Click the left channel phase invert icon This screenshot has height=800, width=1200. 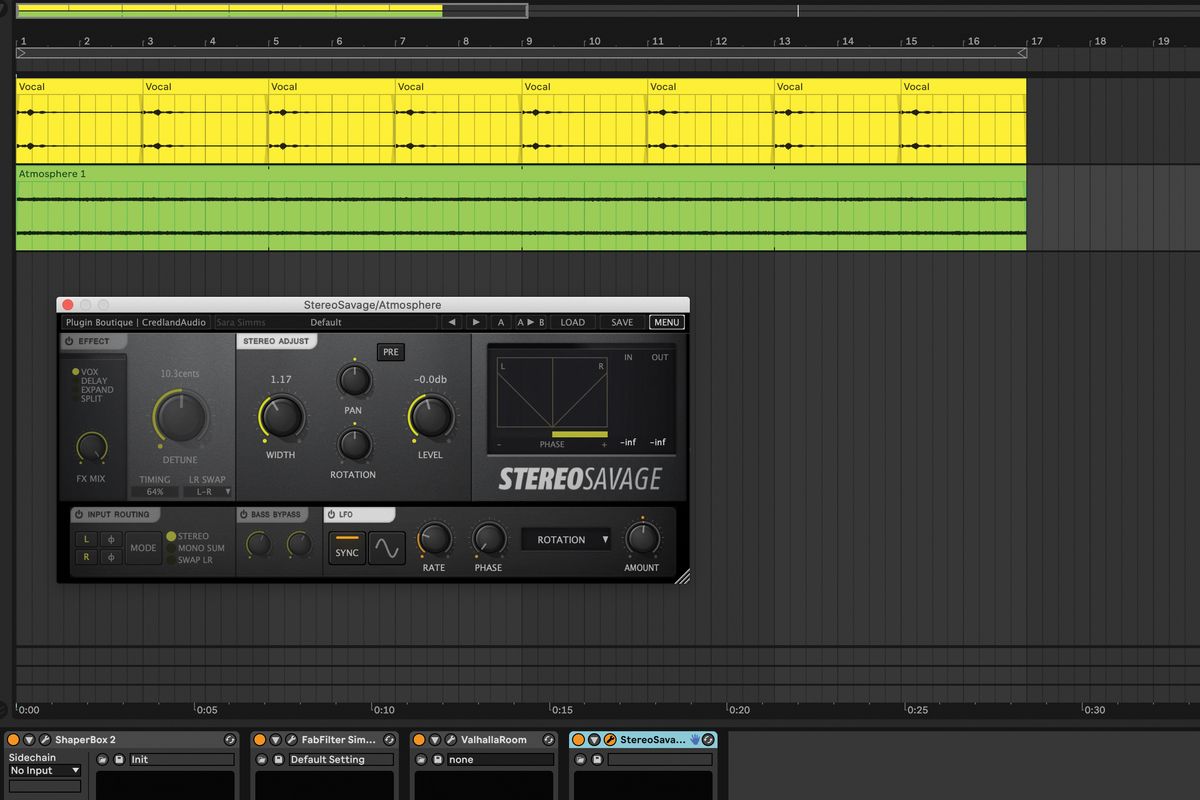pos(110,538)
